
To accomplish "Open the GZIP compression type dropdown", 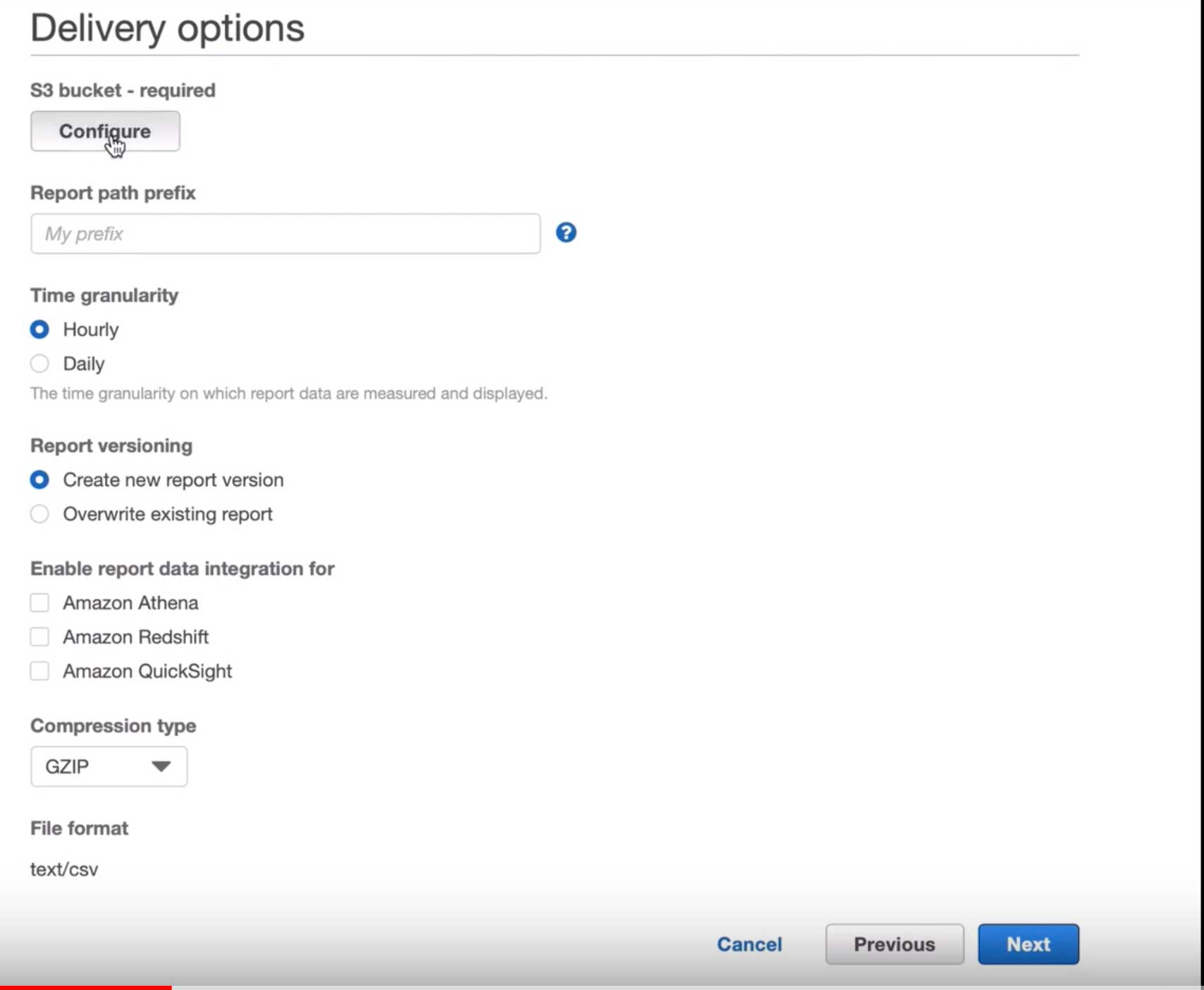I will pyautogui.click(x=109, y=766).
